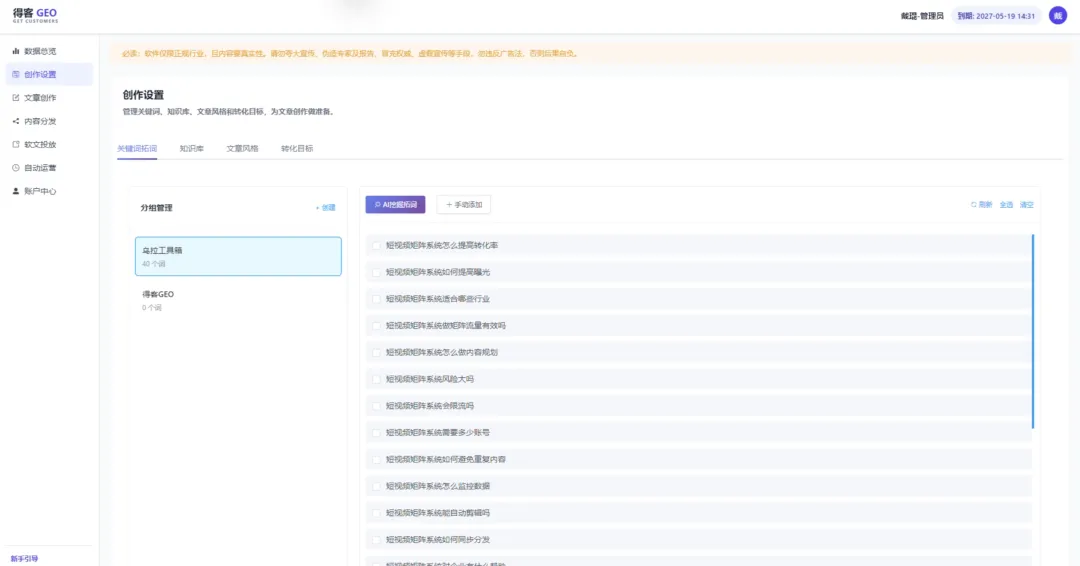Click keyword 短视频矩阵系统怎么监控数据
This screenshot has width=1080, height=566.
pos(438,486)
